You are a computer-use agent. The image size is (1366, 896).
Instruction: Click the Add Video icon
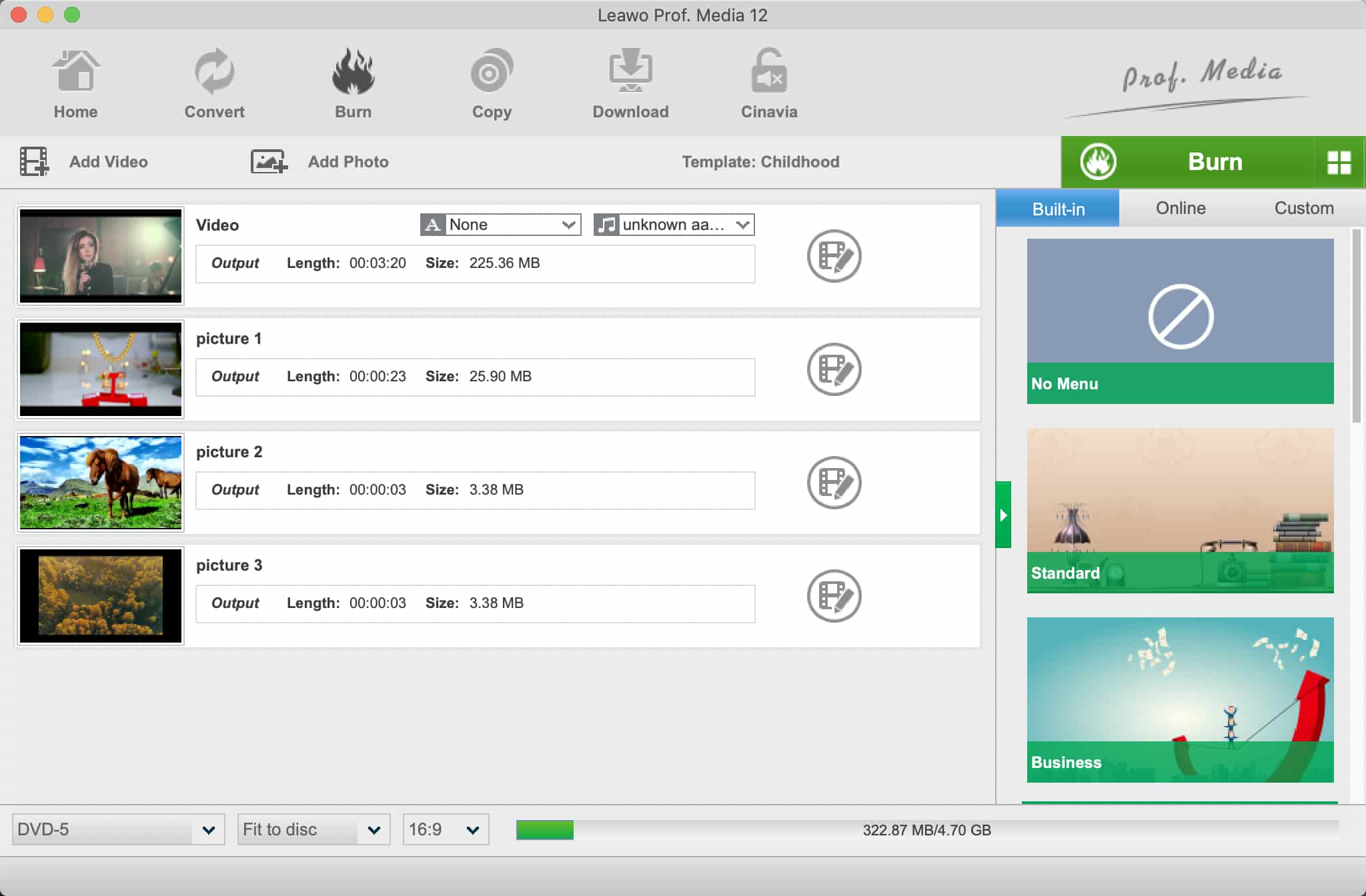pyautogui.click(x=34, y=162)
